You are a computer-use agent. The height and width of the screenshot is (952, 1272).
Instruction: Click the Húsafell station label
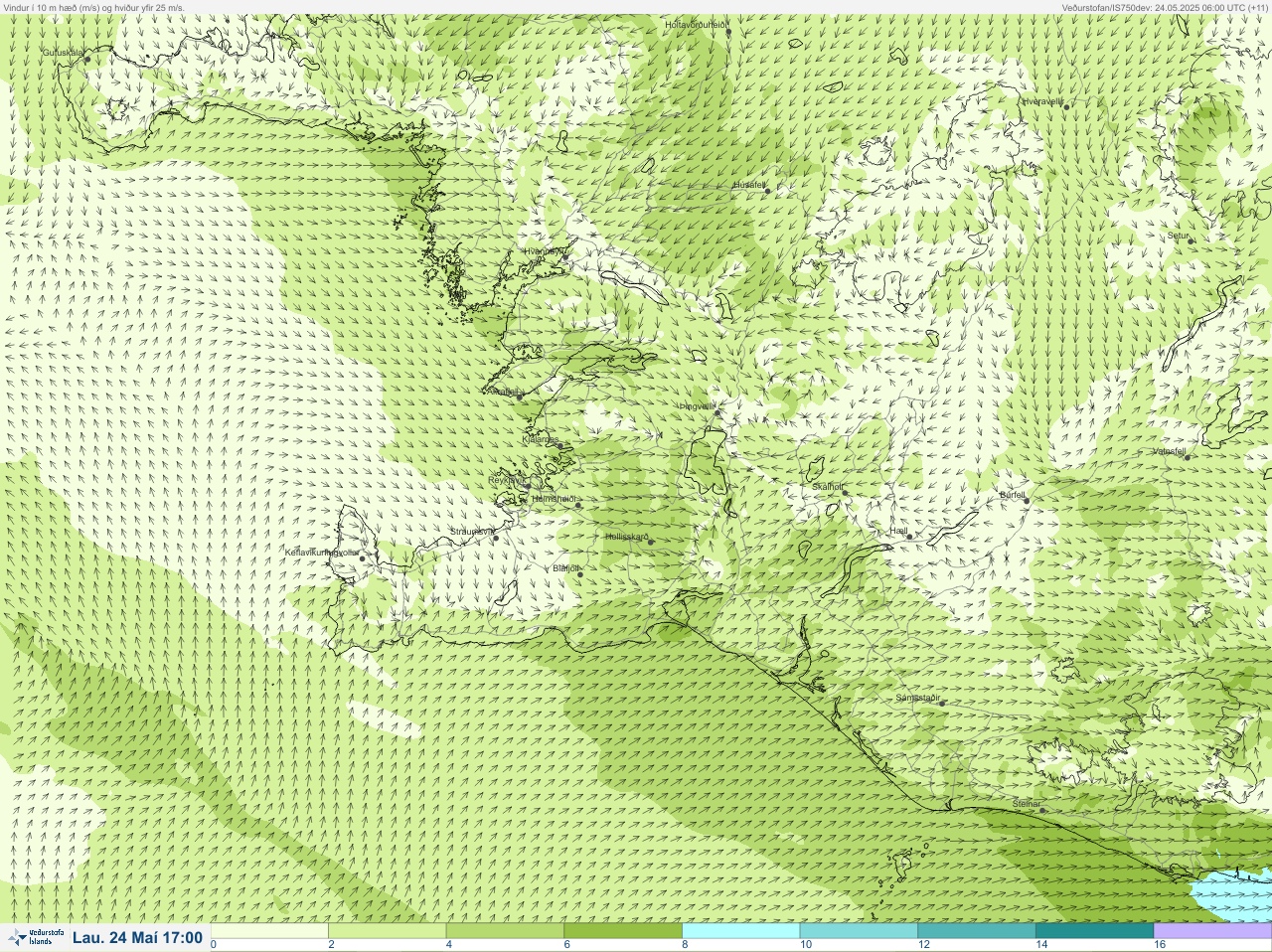pos(749,185)
